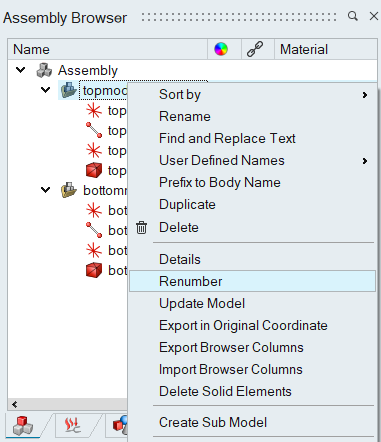Collapse the topmodel tree node
The height and width of the screenshot is (442, 381).
[45, 90]
